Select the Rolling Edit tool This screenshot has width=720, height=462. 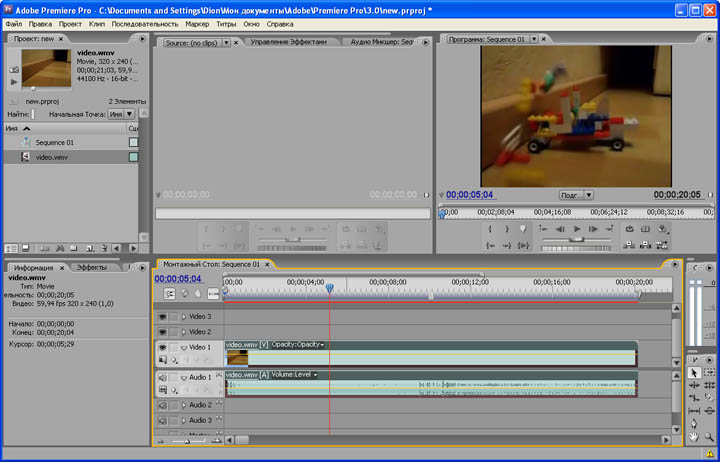click(709, 385)
